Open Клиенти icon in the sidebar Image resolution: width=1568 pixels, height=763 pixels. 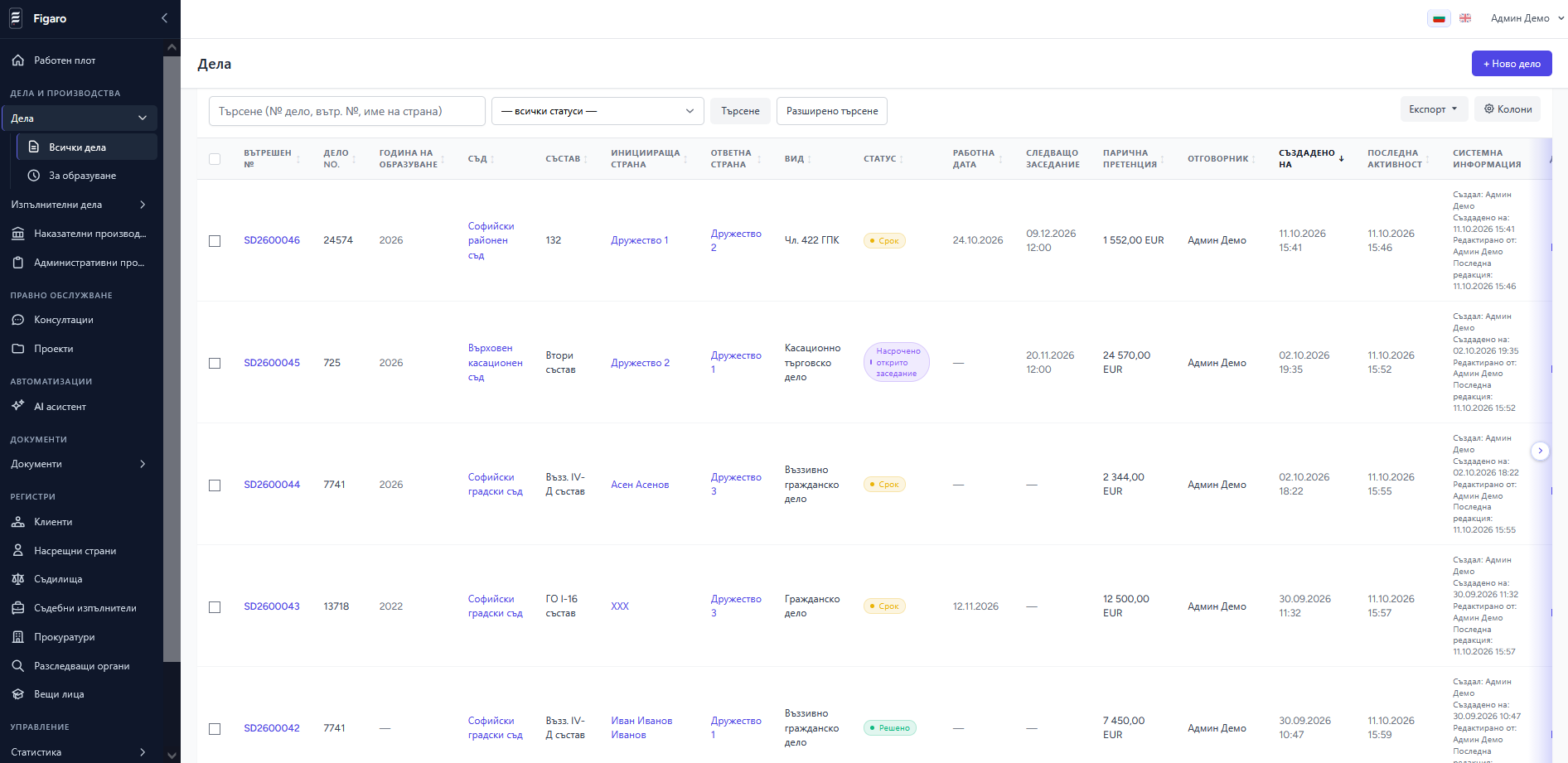click(18, 522)
